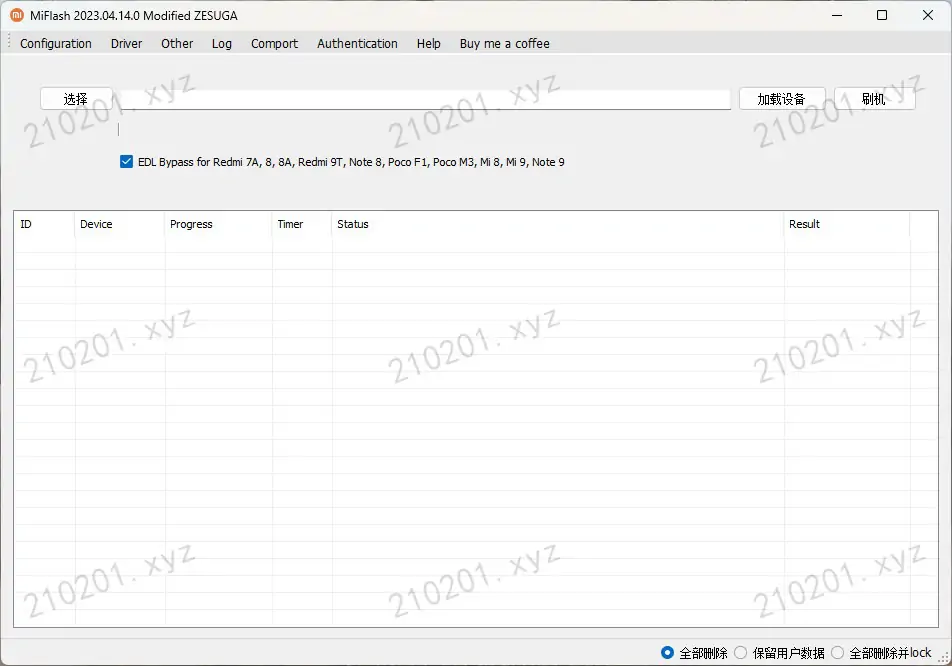Click the 加载设备 load device button
The image size is (952, 666).
[x=781, y=99]
